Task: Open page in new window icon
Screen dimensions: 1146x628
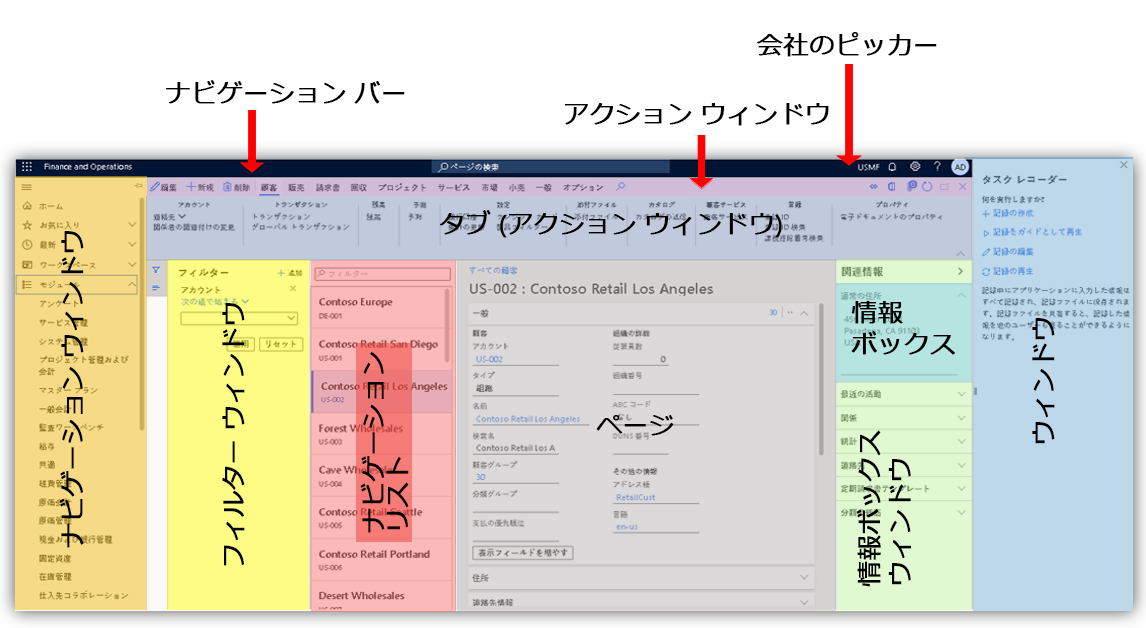Action: [x=944, y=186]
